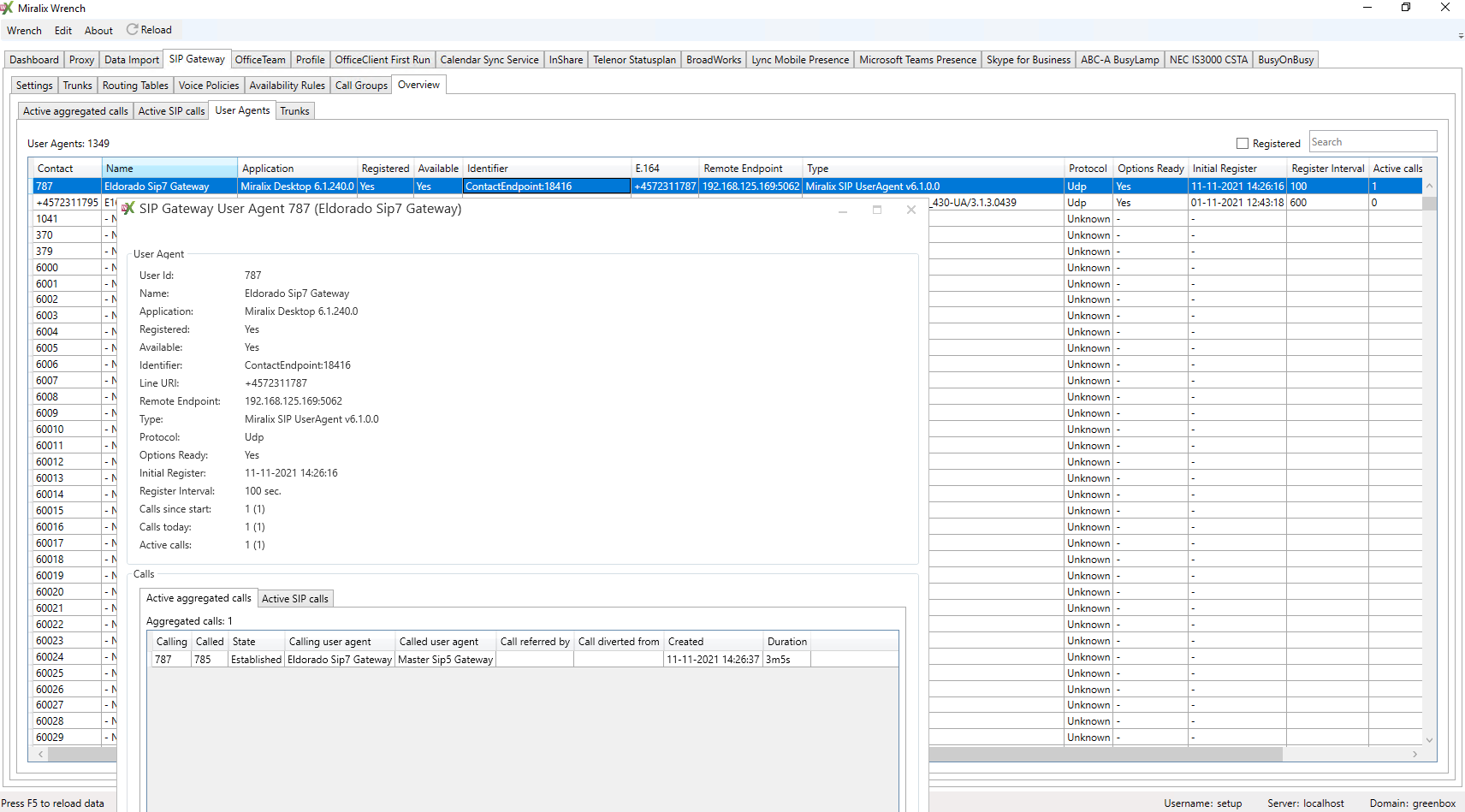1465x812 pixels.
Task: Open the Data Import tab
Action: [132, 60]
